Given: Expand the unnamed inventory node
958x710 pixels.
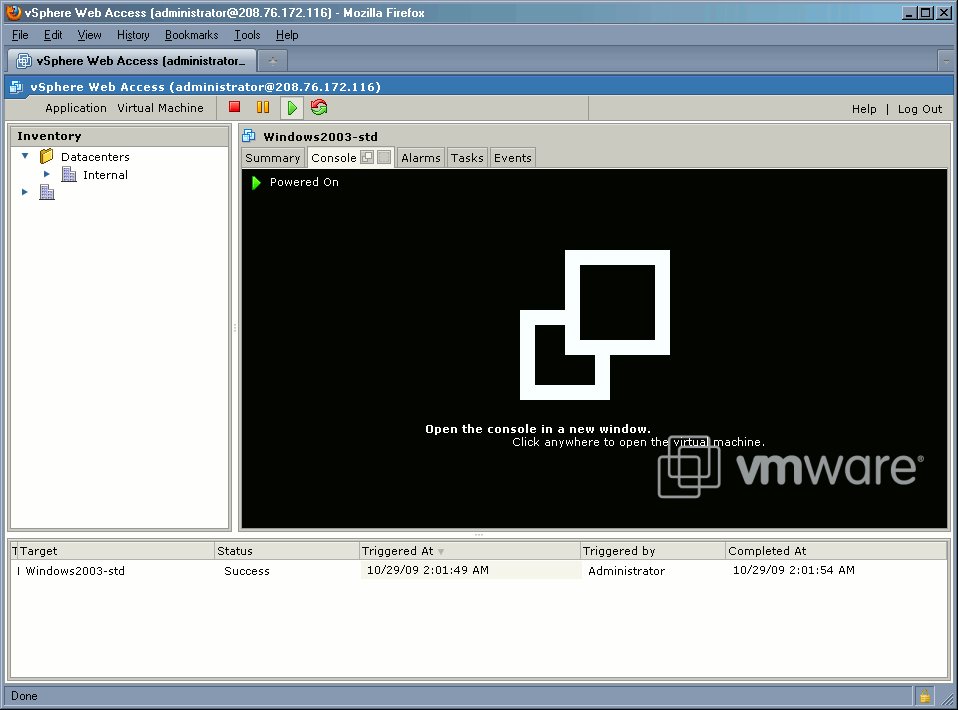Looking at the screenshot, I should coord(24,192).
